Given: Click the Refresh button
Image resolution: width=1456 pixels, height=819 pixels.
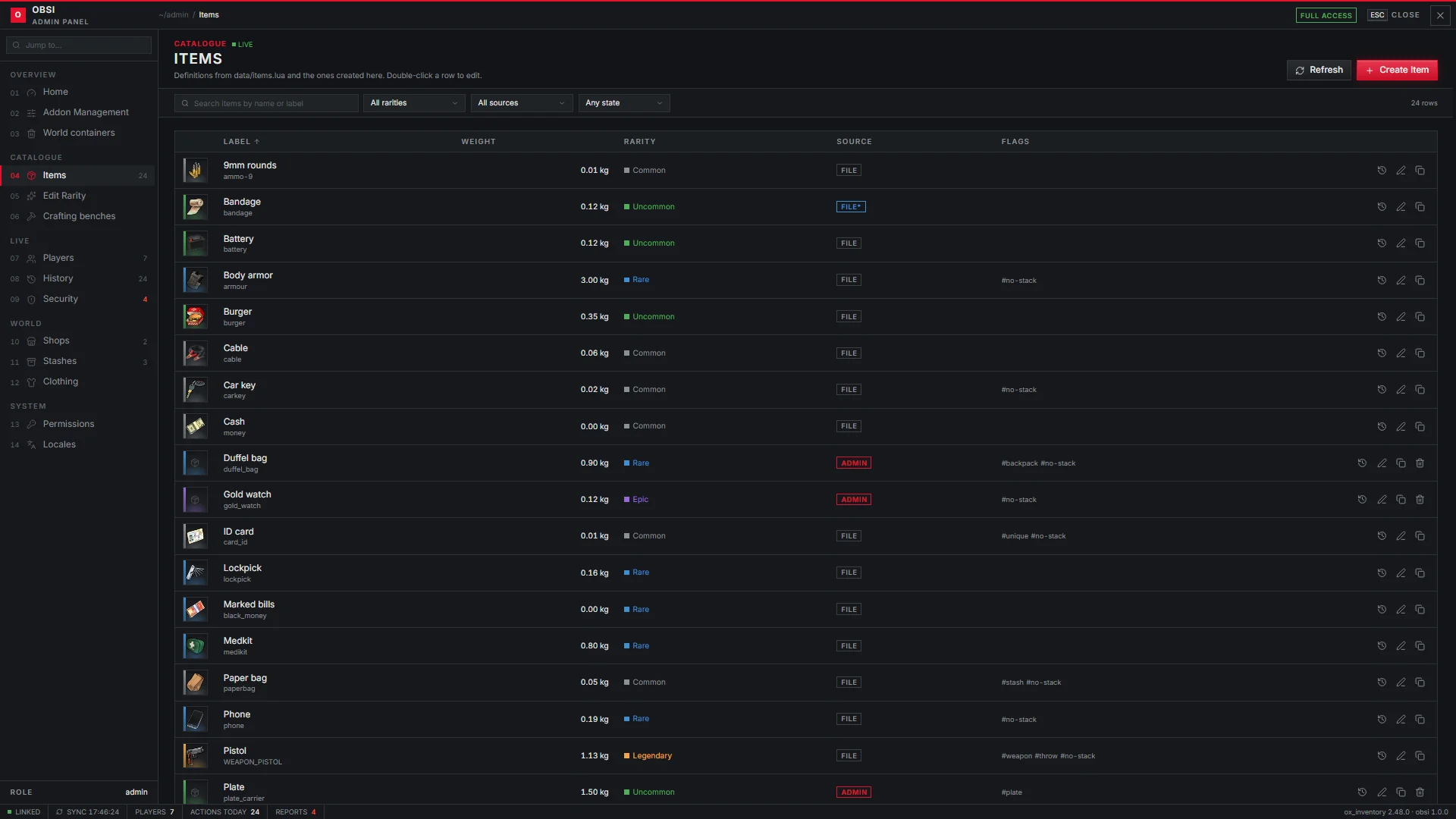Looking at the screenshot, I should click(x=1319, y=70).
